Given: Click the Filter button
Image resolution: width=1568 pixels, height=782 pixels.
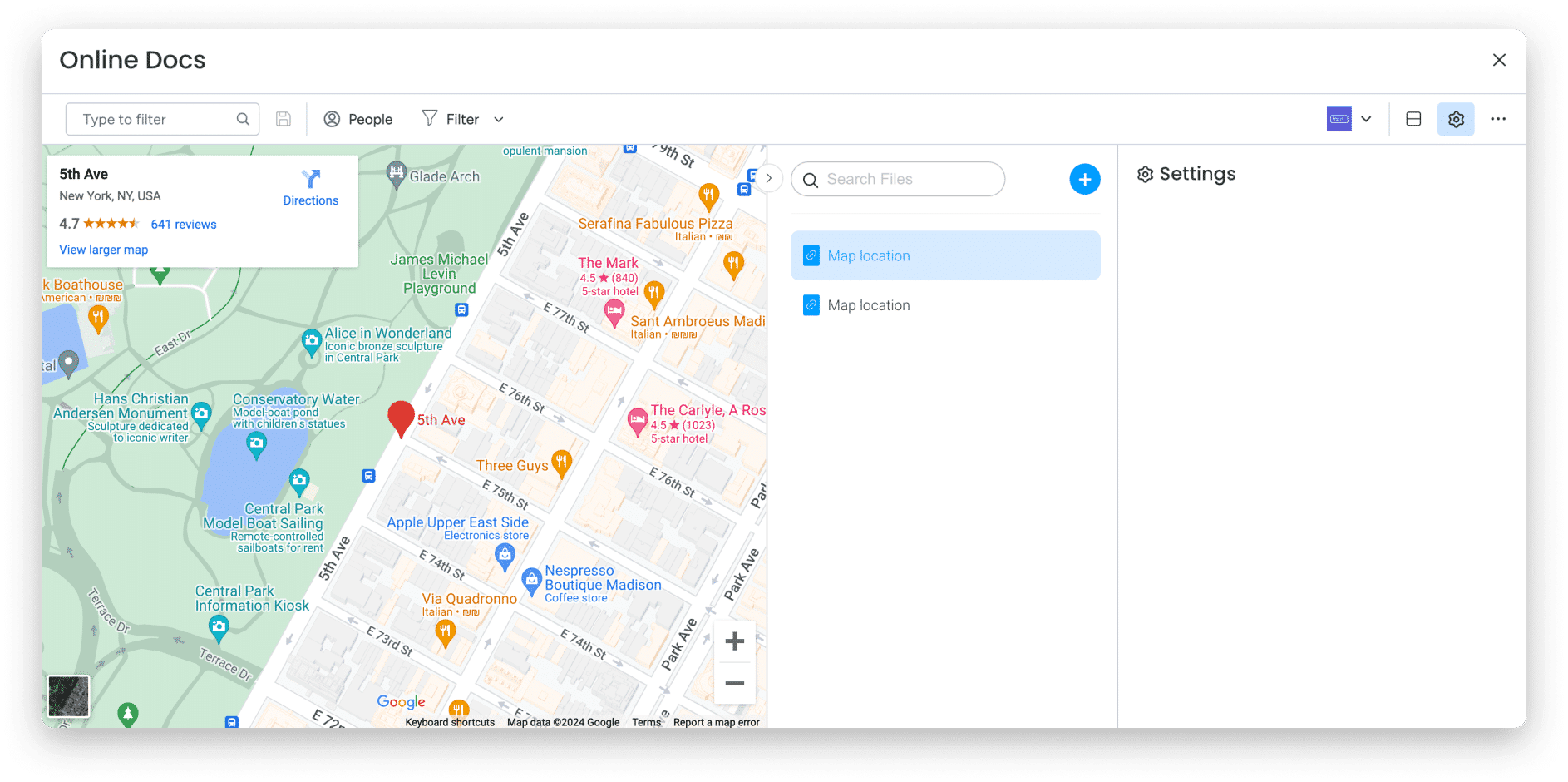Looking at the screenshot, I should (451, 119).
